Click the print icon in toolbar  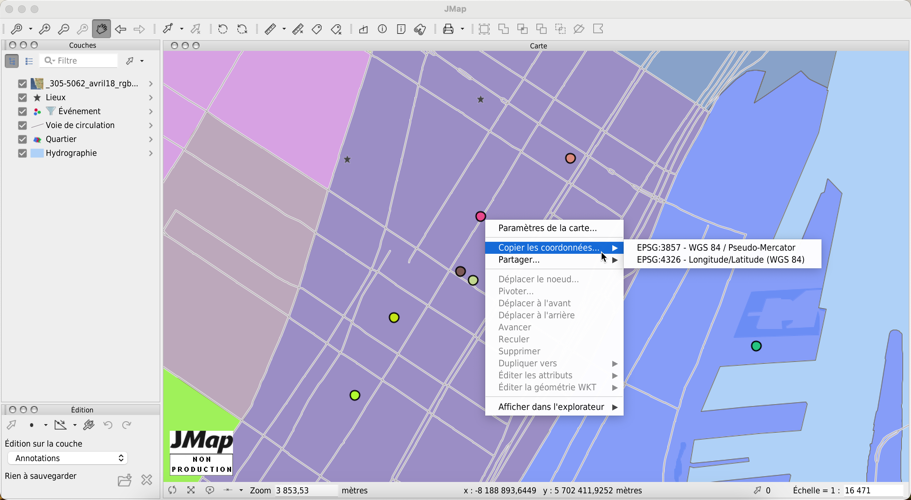448,29
